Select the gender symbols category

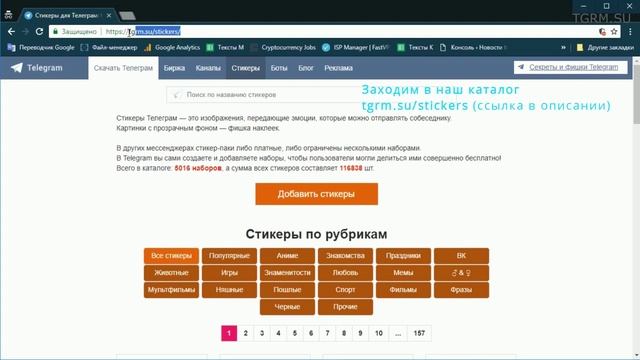461,273
